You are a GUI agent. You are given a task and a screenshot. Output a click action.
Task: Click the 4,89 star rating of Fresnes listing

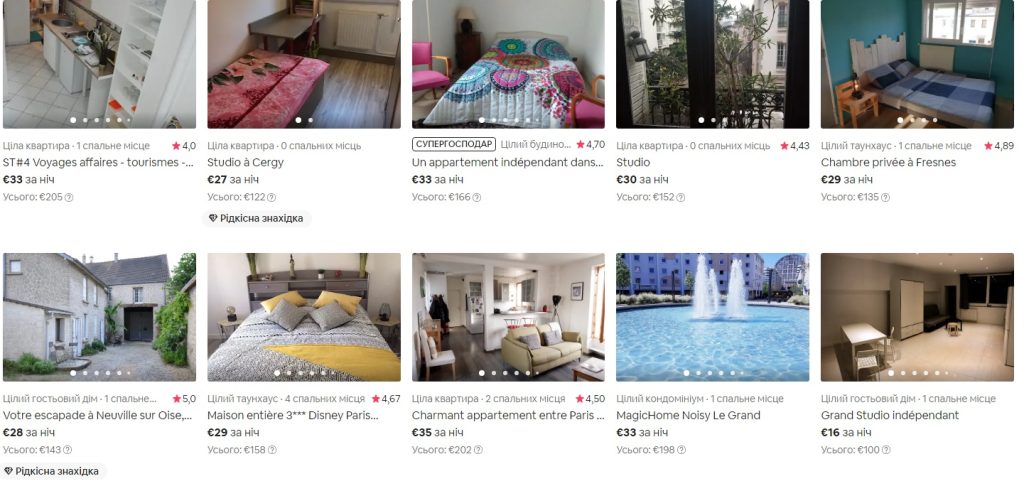click(x=999, y=146)
